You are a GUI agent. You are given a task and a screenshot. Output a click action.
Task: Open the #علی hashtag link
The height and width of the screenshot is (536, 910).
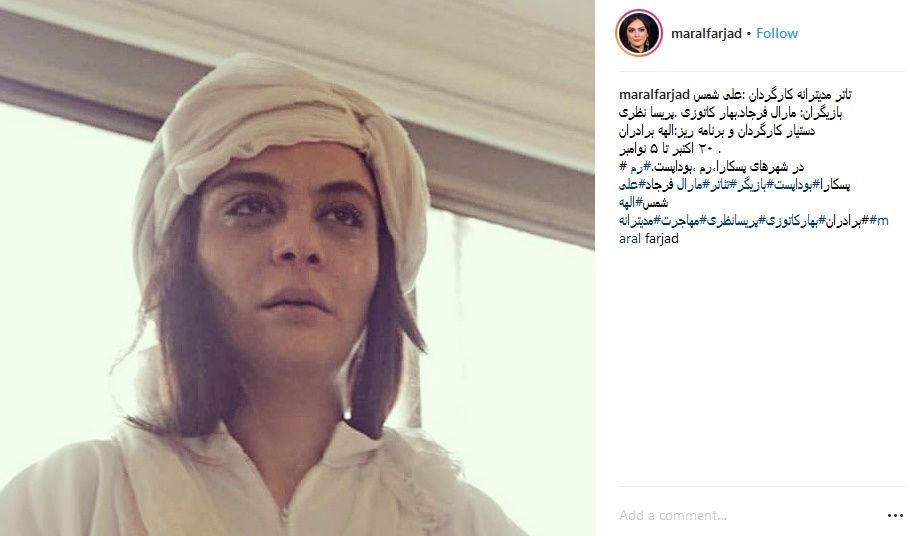tap(633, 186)
